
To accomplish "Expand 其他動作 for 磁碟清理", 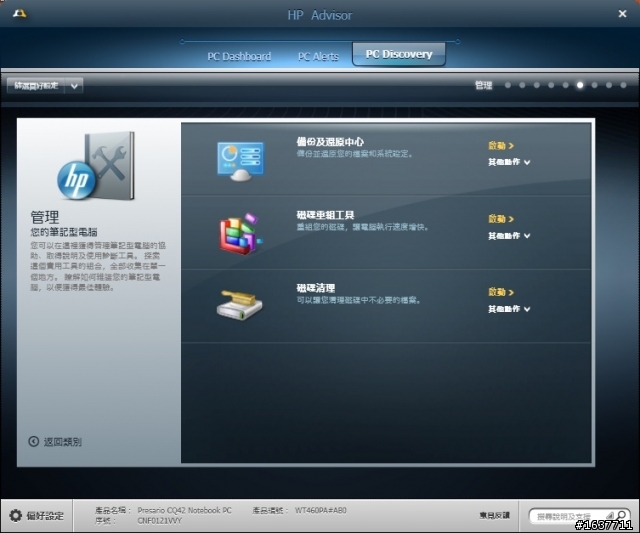I will pos(509,309).
